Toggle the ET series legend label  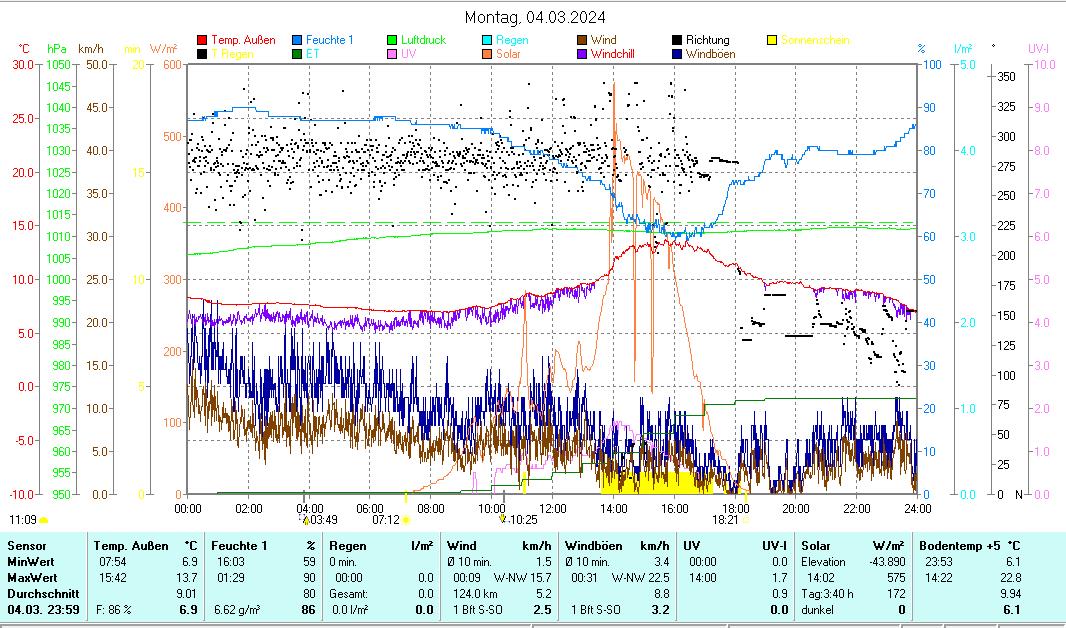pyautogui.click(x=313, y=55)
